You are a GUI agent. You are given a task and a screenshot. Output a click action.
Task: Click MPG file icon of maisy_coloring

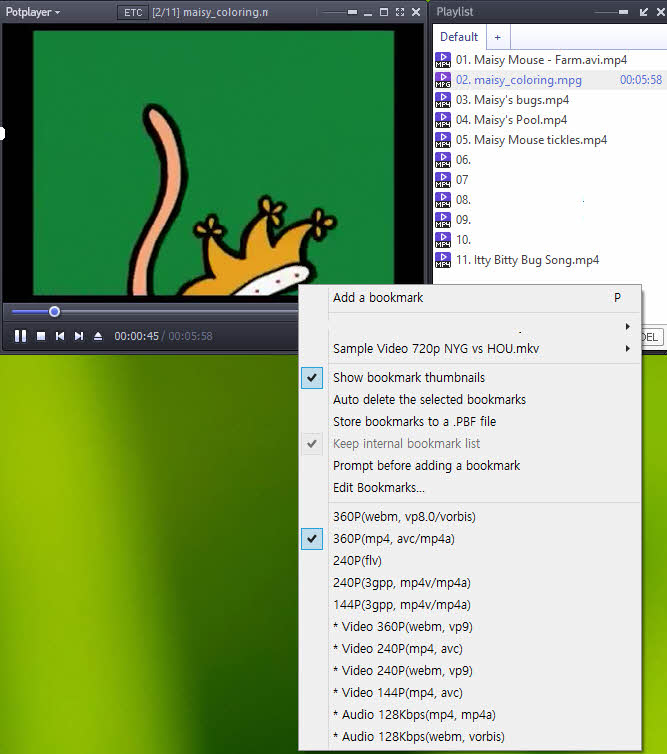coord(443,80)
